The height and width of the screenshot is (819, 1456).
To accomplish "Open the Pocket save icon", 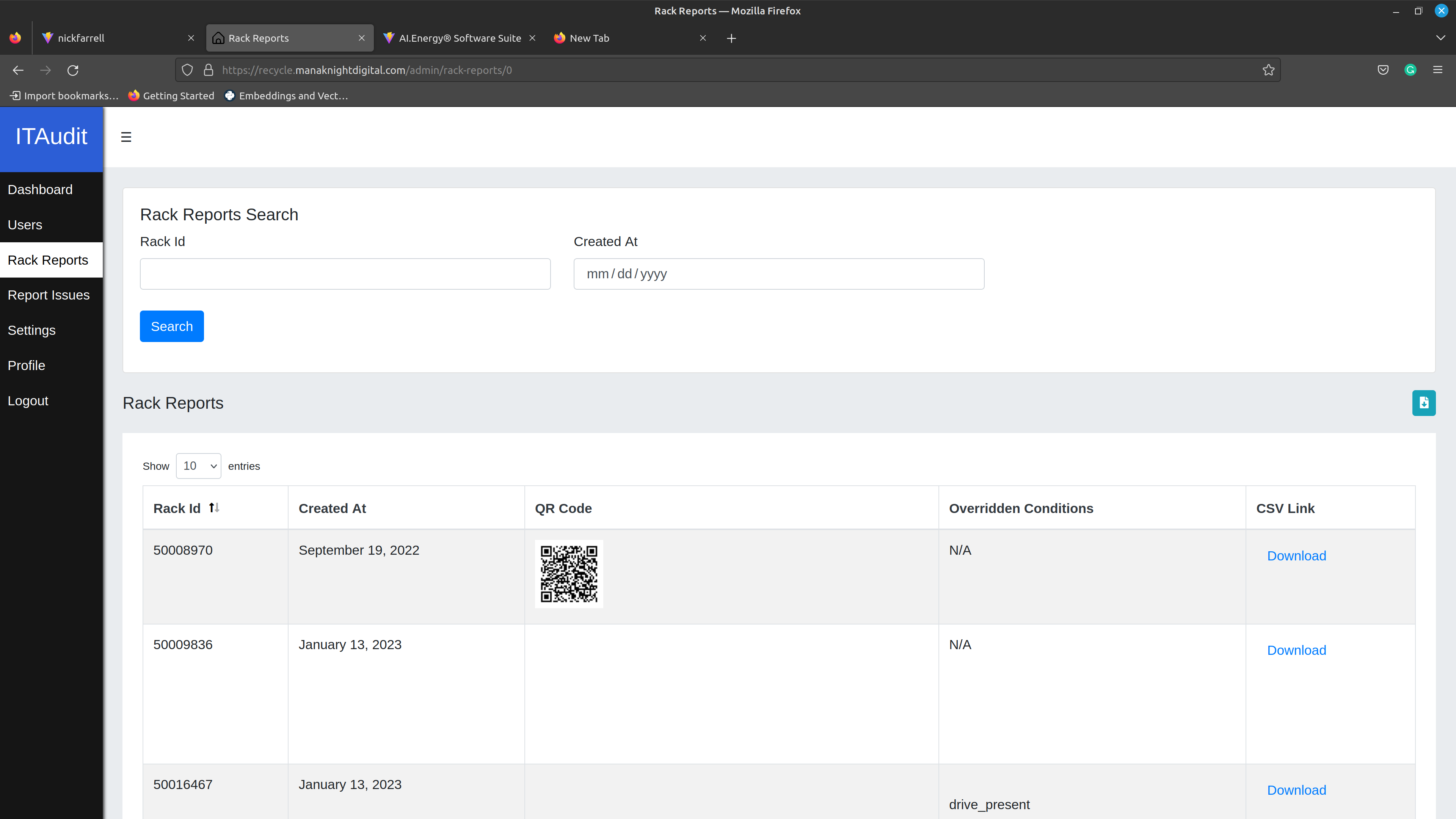I will 1382,70.
